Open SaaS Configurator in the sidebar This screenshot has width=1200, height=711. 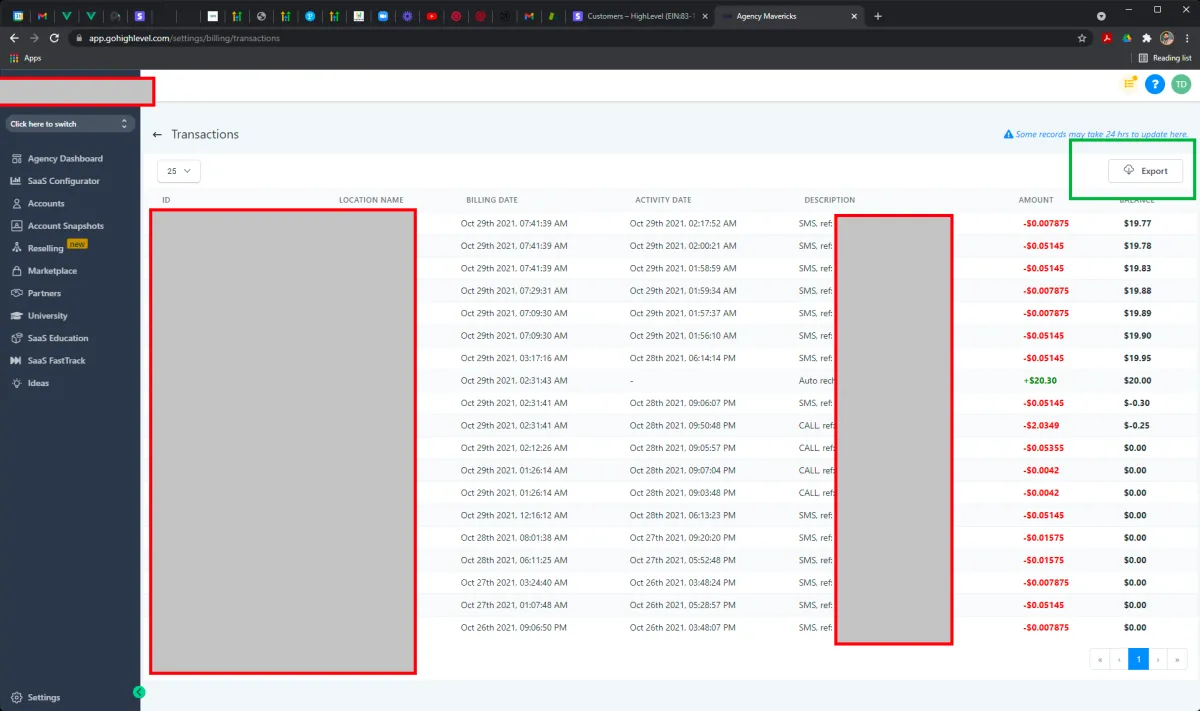tap(56, 181)
